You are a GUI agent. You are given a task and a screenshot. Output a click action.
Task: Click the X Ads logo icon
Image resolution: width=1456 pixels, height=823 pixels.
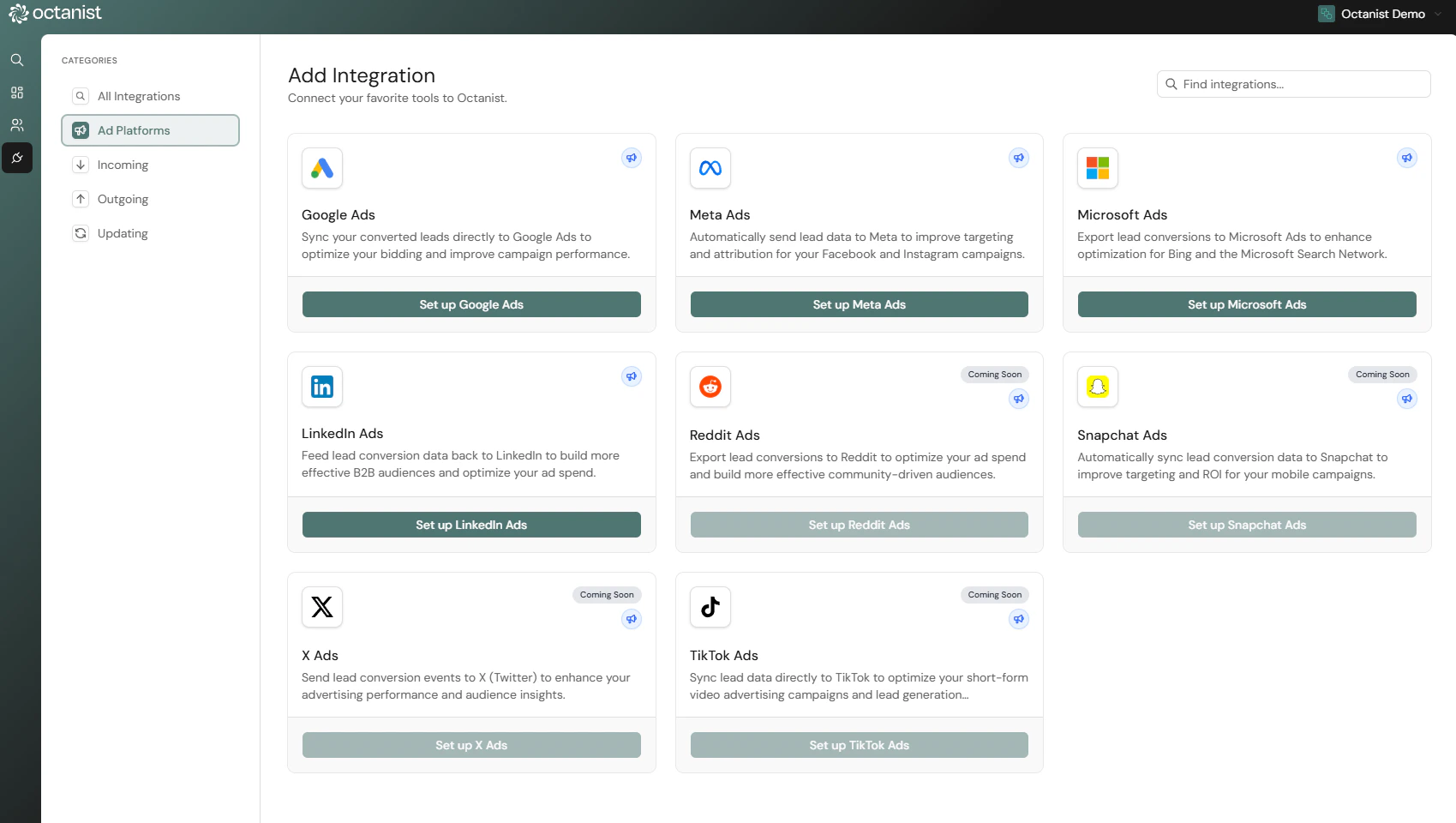[322, 607]
